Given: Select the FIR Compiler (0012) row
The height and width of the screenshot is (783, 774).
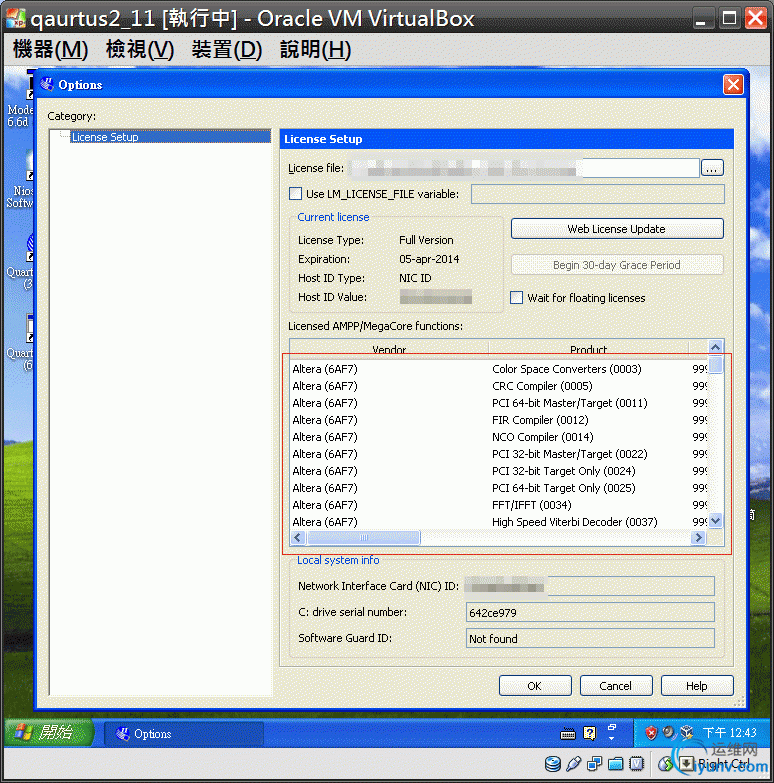Looking at the screenshot, I should 499,420.
